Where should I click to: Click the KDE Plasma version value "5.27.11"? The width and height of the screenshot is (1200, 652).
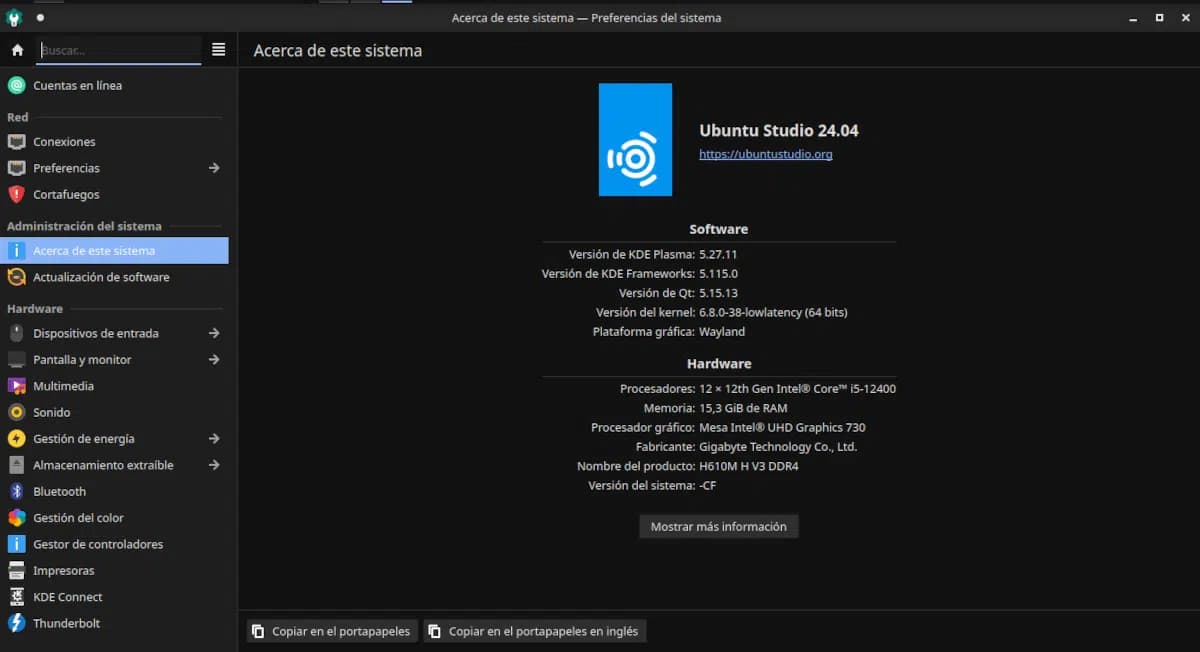coord(718,255)
